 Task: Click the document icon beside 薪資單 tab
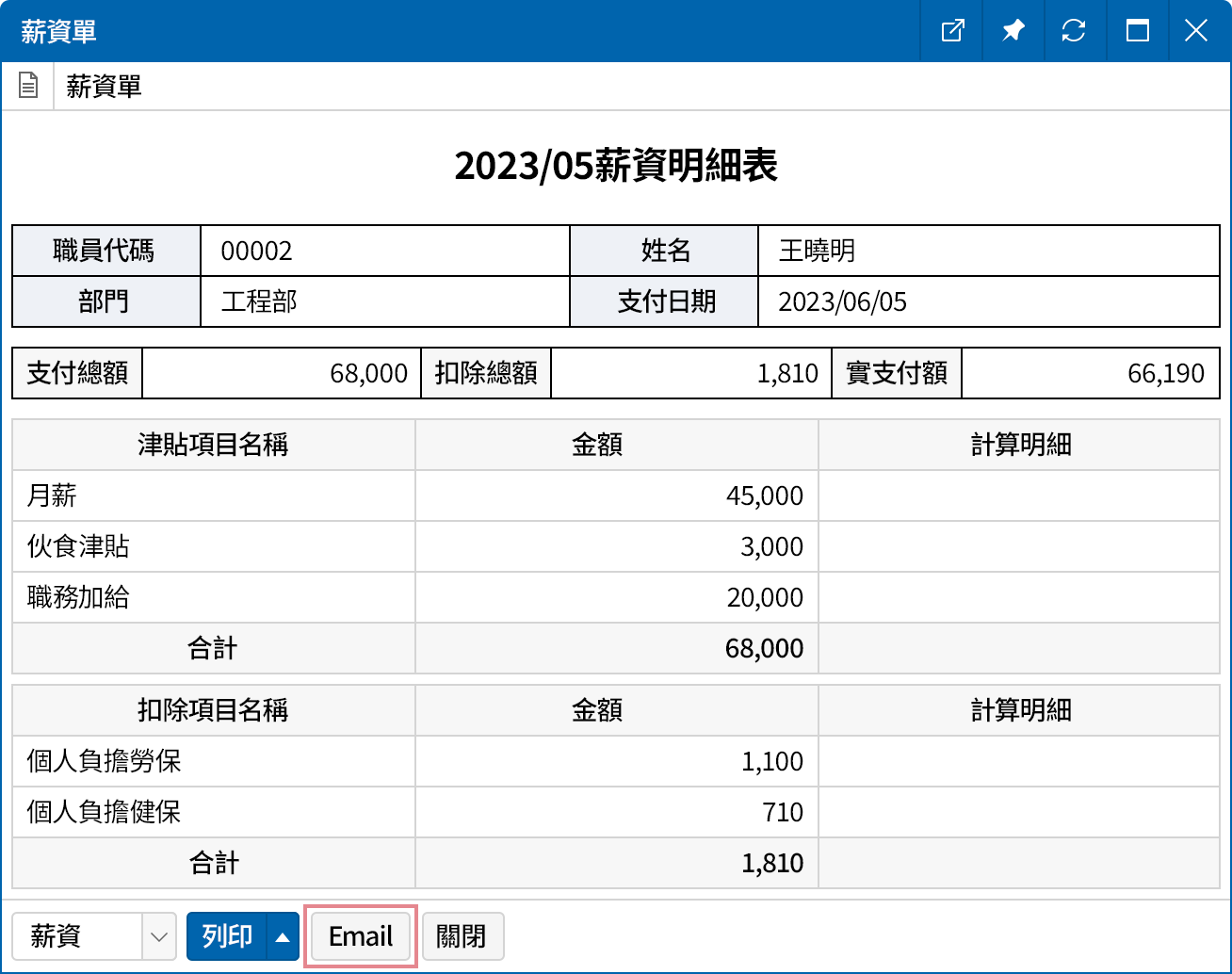(x=28, y=87)
